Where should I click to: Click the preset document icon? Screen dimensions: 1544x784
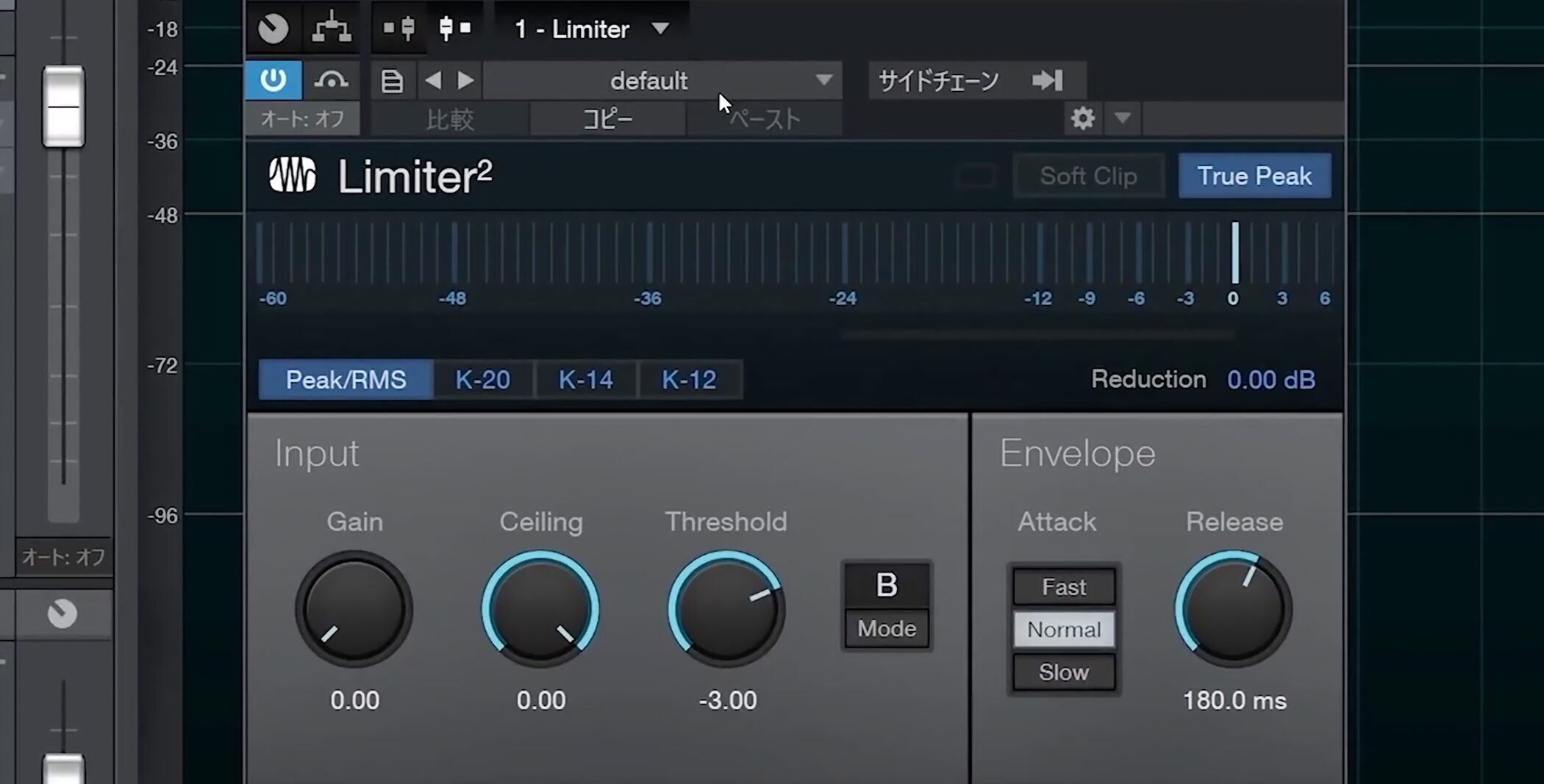pos(392,80)
